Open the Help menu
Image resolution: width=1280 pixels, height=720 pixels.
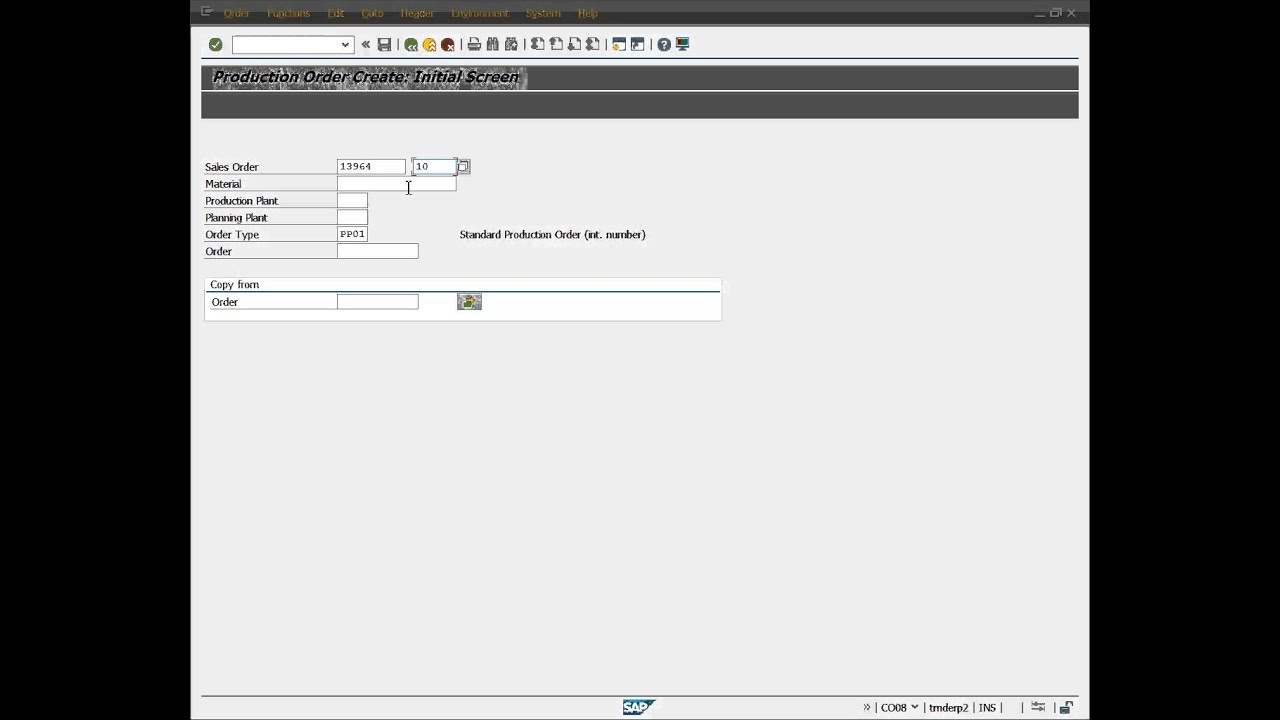[588, 13]
